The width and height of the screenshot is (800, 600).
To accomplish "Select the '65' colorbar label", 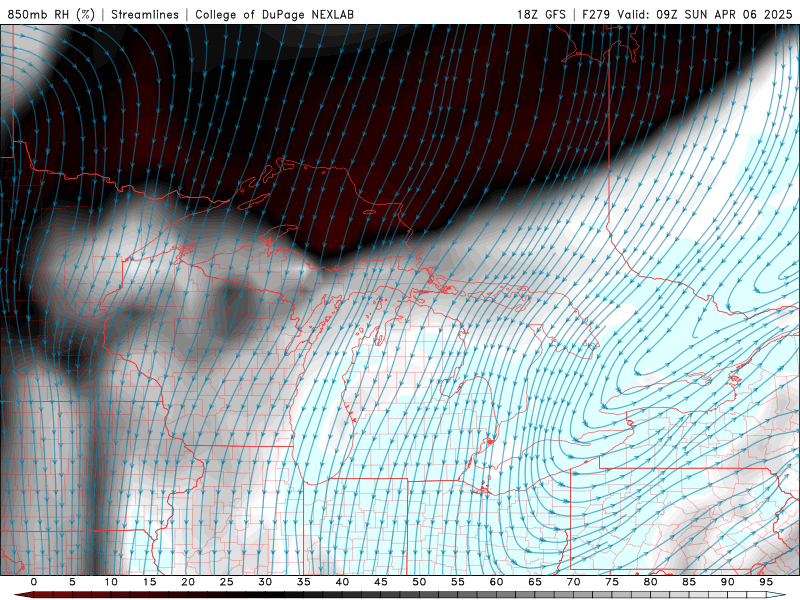I will point(535,582).
